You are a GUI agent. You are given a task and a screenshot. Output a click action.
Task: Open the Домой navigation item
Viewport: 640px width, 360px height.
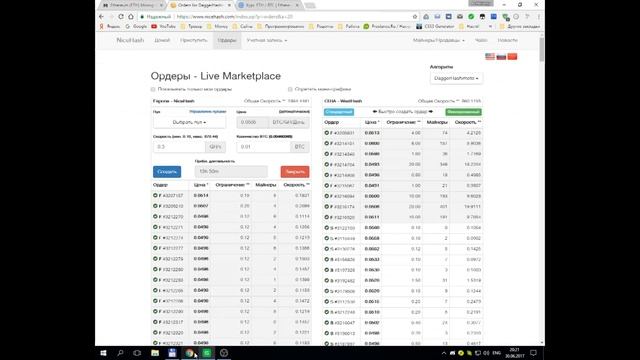[162, 40]
